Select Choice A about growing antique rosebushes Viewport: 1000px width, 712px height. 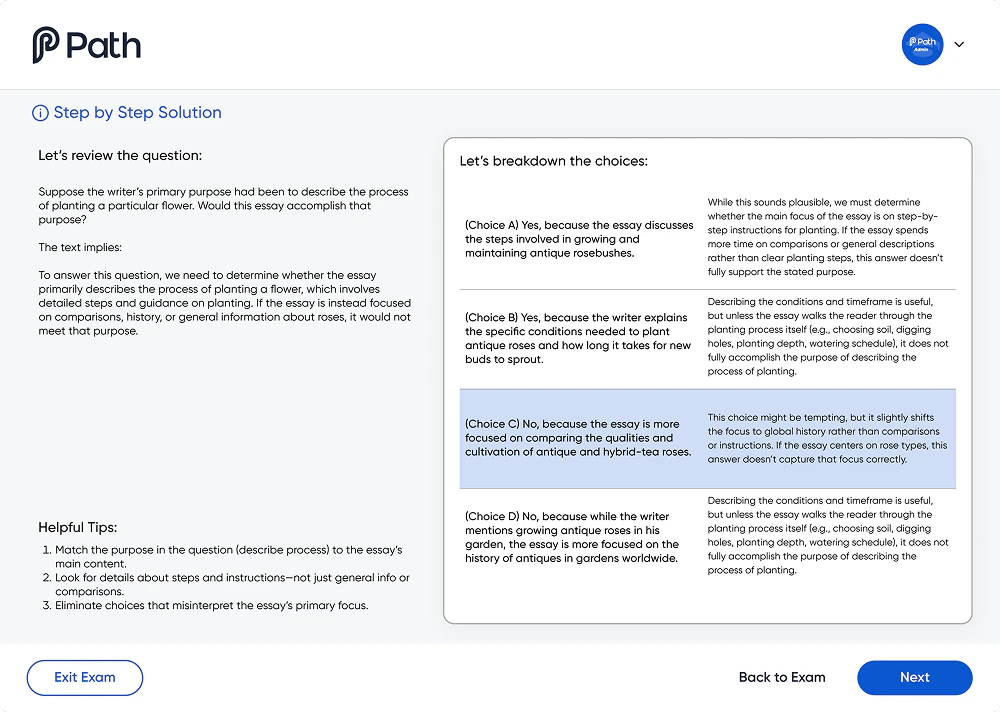578,239
